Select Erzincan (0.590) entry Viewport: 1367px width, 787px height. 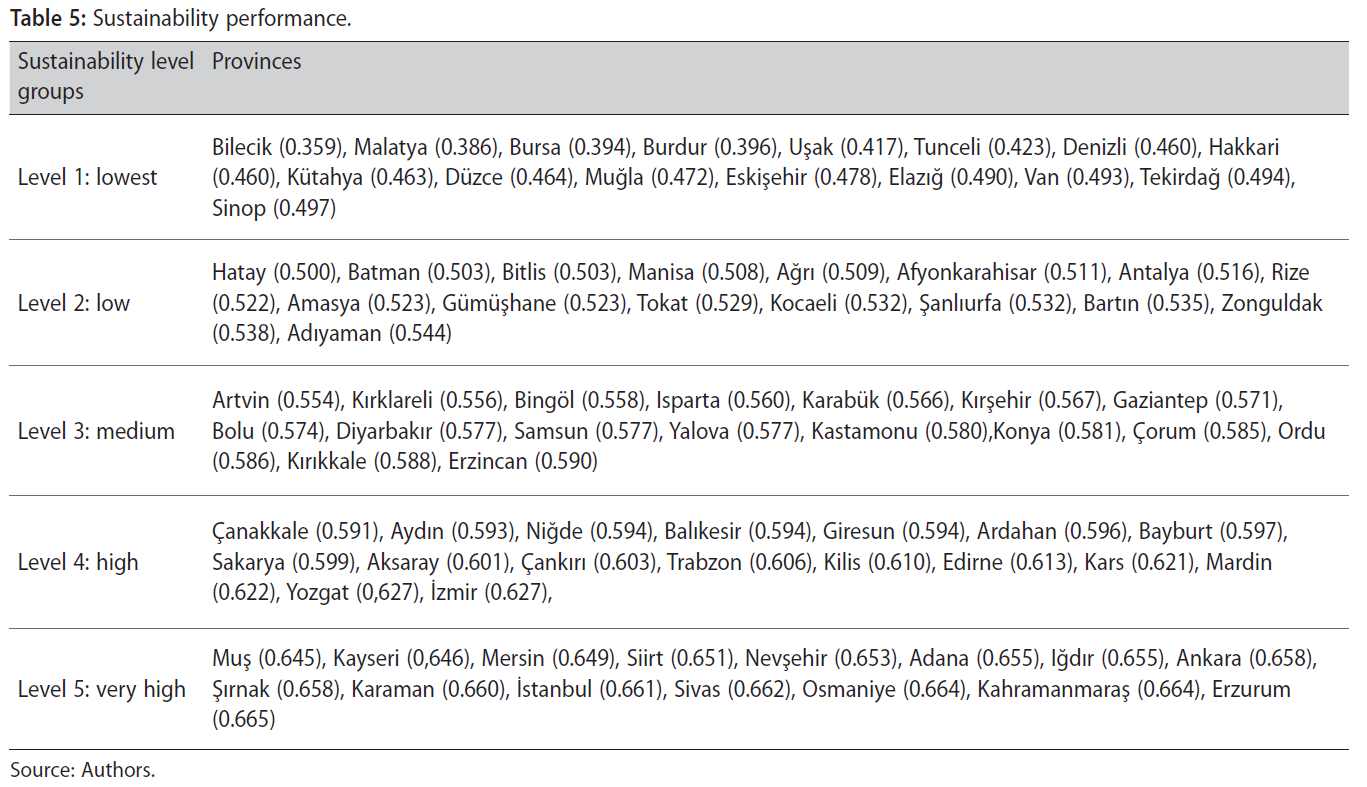click(523, 462)
